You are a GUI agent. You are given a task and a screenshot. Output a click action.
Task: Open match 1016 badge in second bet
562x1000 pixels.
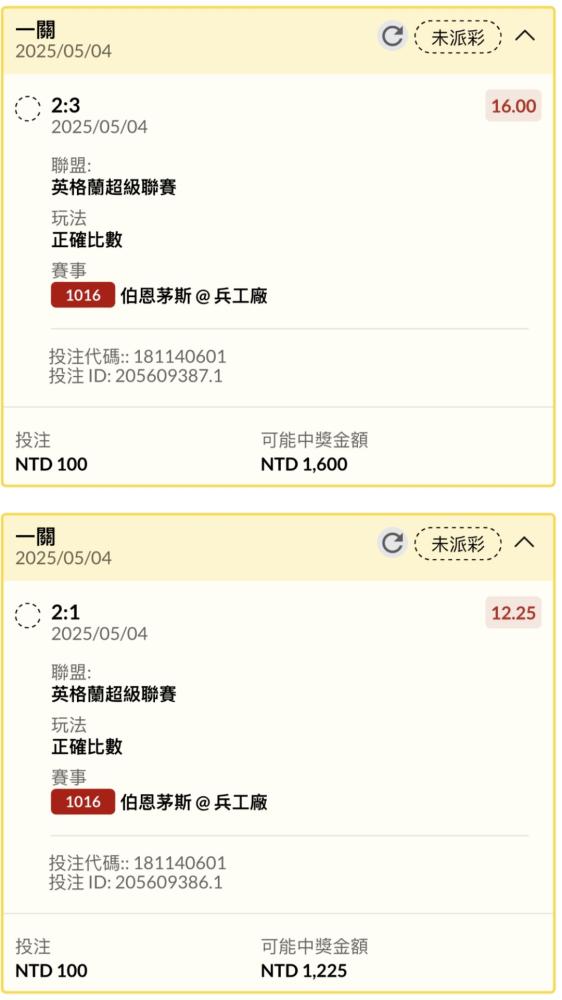(83, 802)
